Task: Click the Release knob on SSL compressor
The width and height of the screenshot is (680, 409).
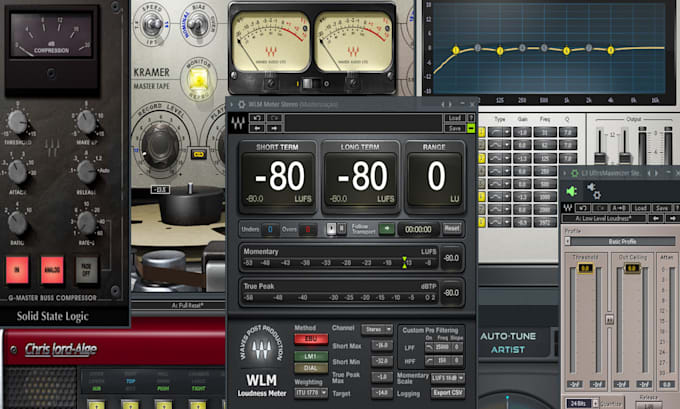Action: pyautogui.click(x=86, y=172)
